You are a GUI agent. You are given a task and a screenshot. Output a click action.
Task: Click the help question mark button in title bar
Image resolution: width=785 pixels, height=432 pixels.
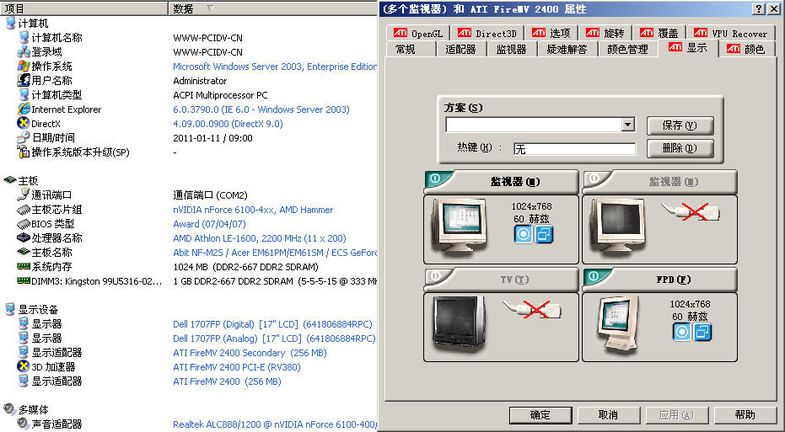click(758, 9)
